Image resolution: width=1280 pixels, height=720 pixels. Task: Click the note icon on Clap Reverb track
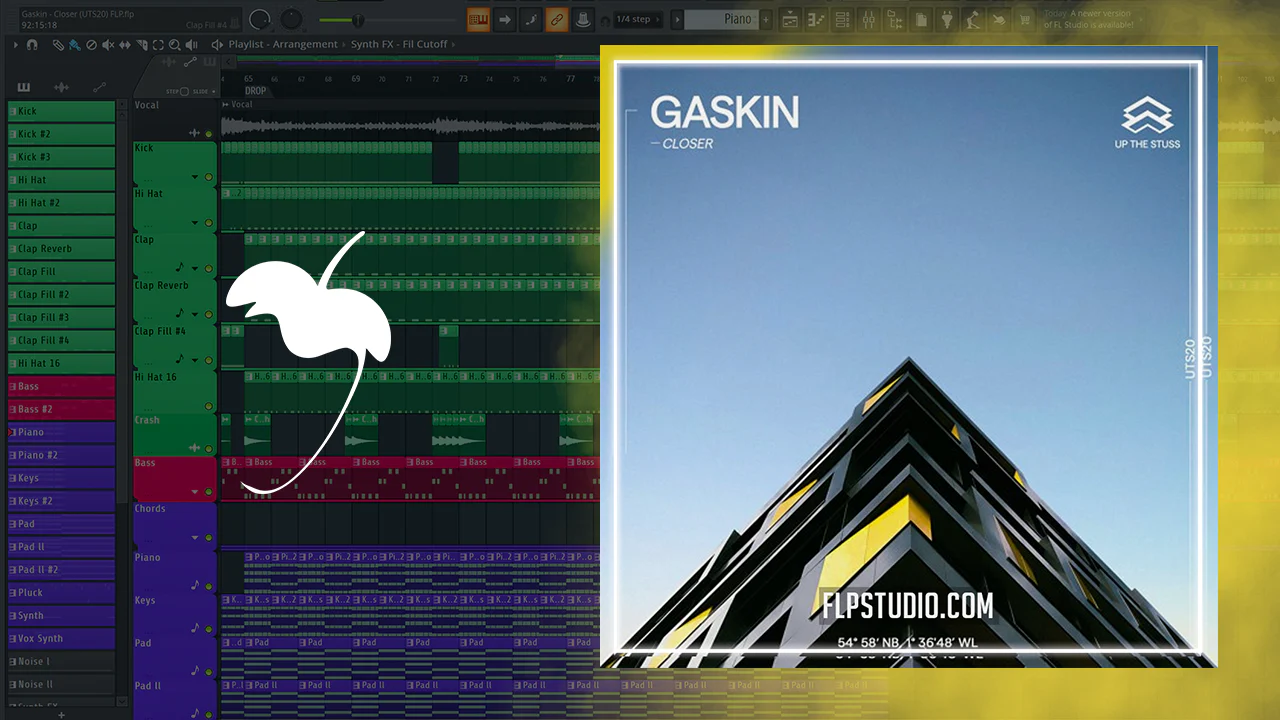pyautogui.click(x=180, y=313)
